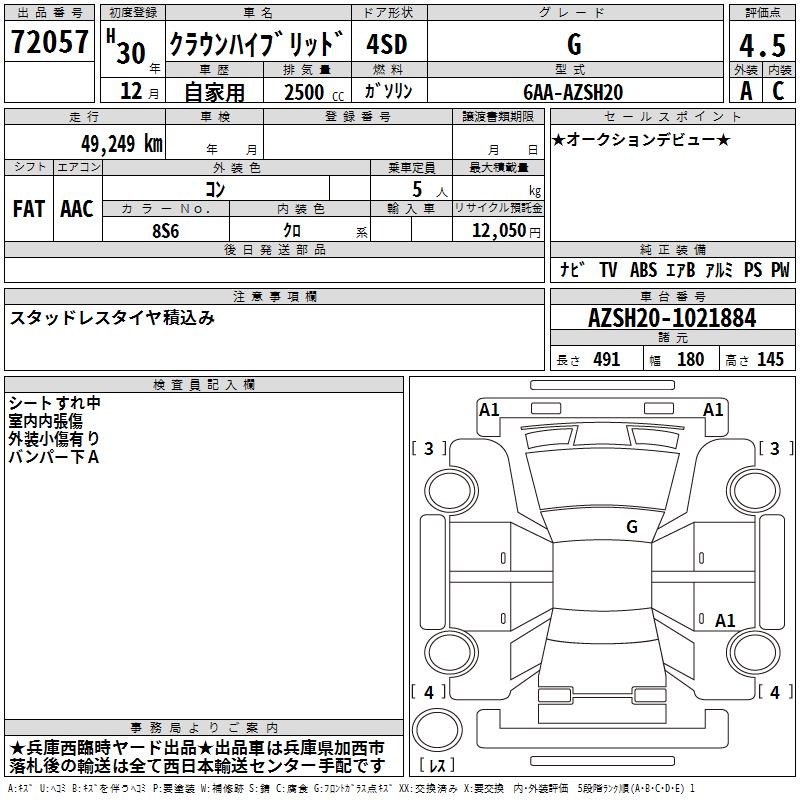Click the 注意事項欄 section header
This screenshot has height=800, width=800.
point(274,297)
